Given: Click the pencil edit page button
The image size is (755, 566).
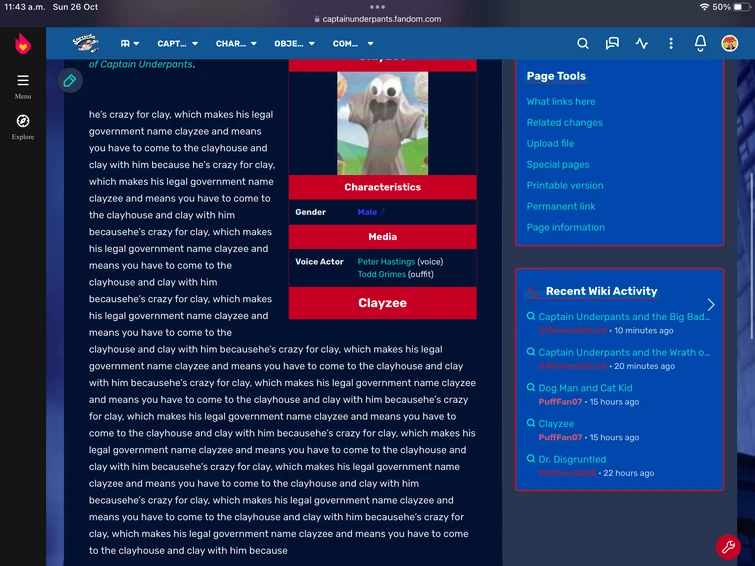Looking at the screenshot, I should point(70,80).
